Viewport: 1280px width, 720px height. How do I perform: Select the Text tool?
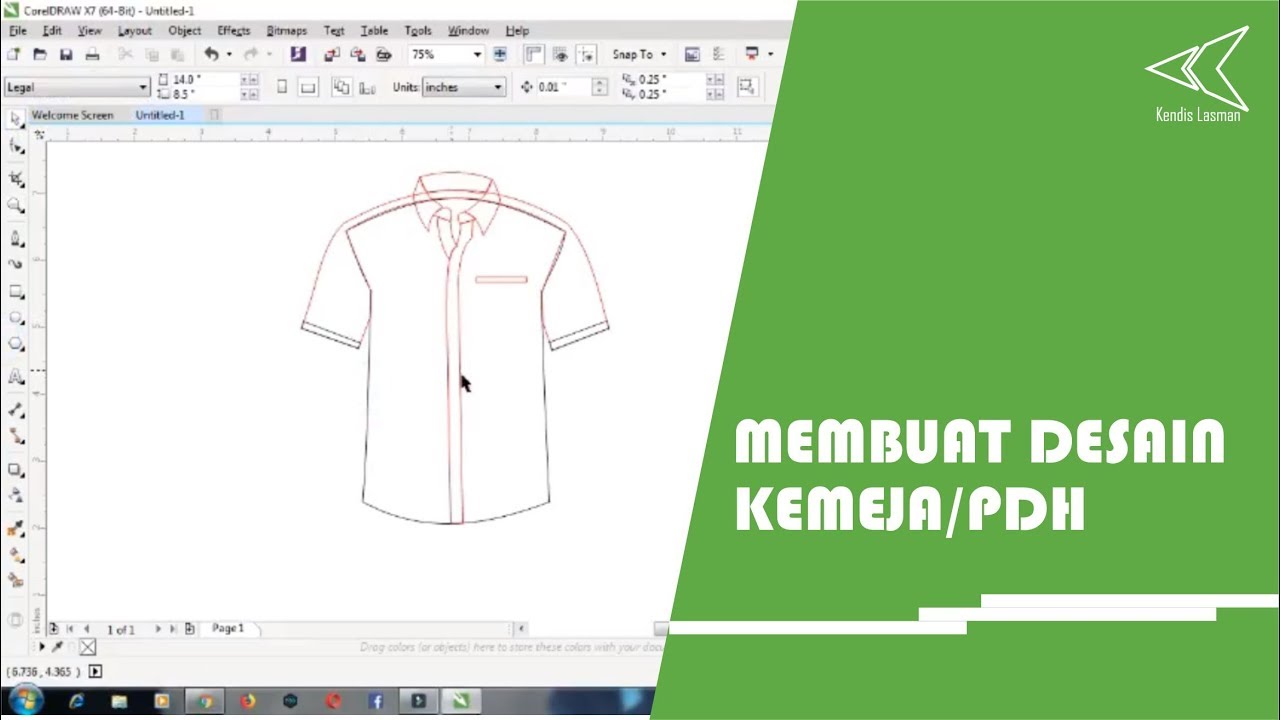(x=15, y=377)
